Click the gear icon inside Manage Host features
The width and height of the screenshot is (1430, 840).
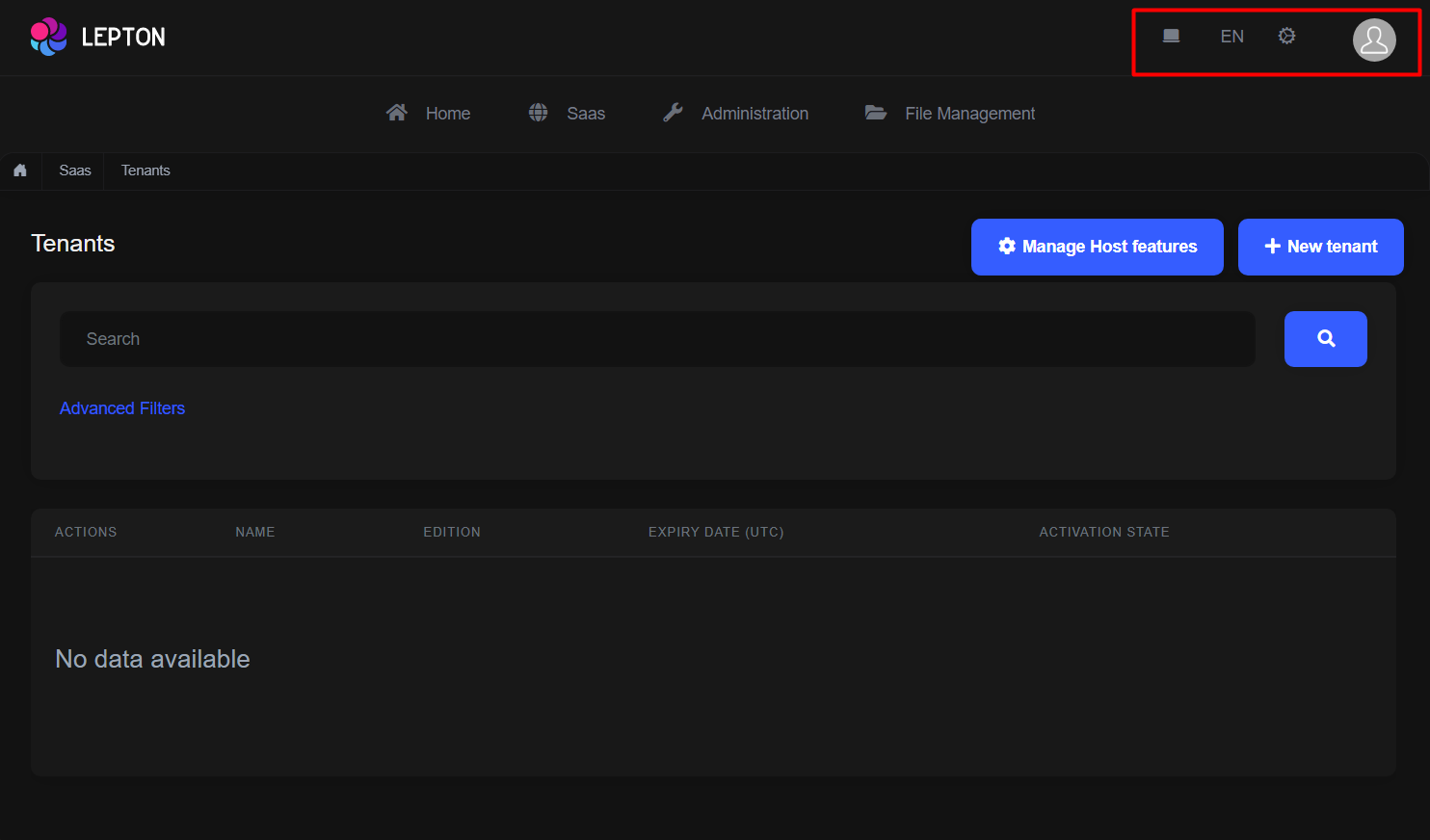1007,246
